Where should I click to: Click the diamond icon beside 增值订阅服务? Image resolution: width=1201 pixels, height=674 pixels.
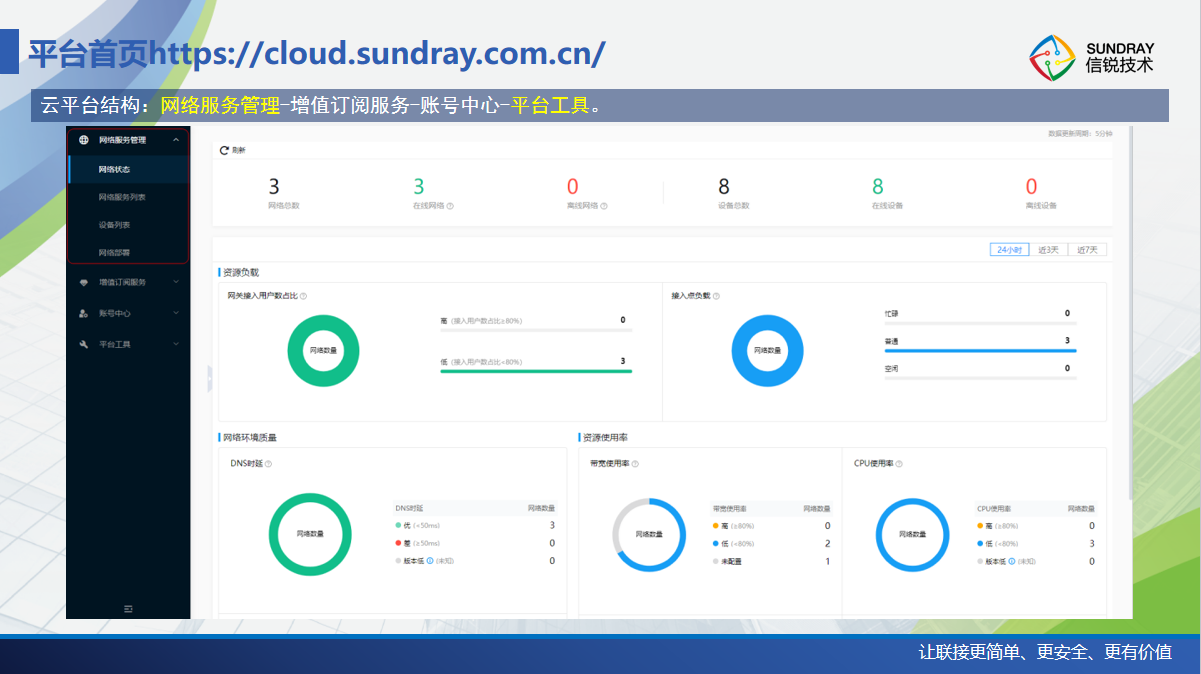pyautogui.click(x=84, y=282)
